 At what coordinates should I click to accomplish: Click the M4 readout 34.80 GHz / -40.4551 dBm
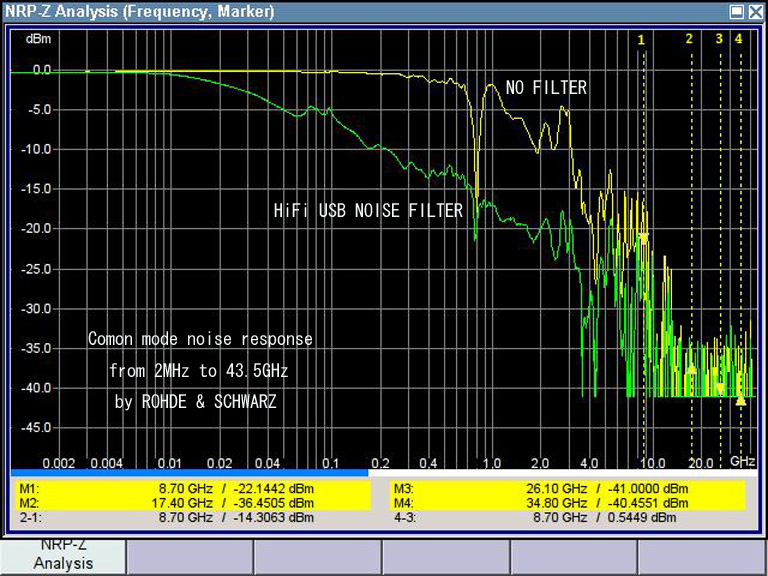click(x=568, y=503)
